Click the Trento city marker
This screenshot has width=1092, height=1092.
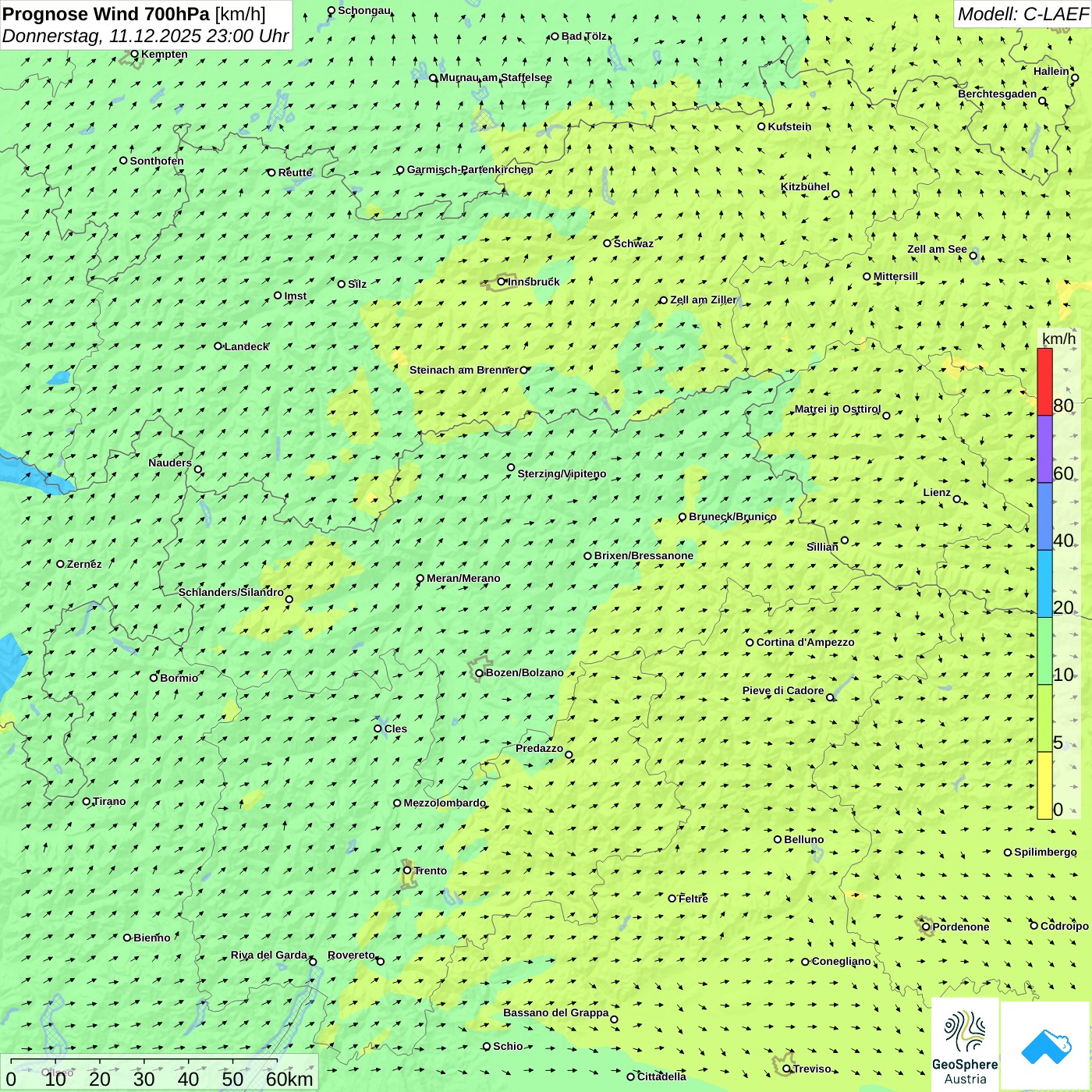pos(407,870)
